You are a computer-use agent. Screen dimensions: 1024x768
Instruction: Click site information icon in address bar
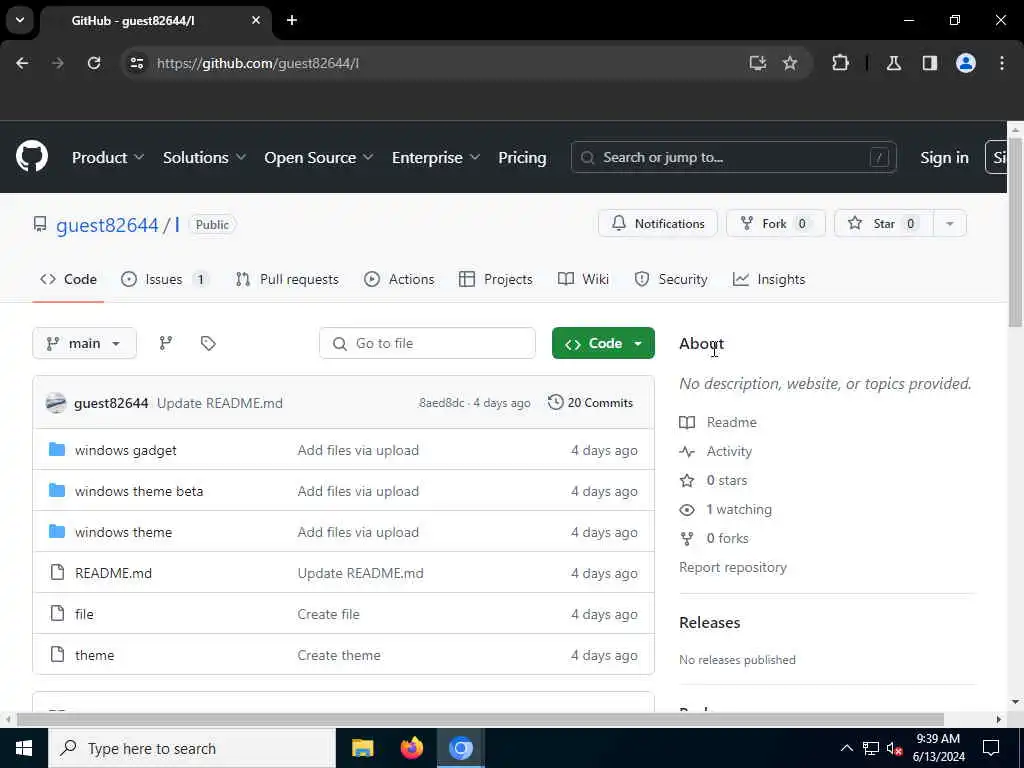tap(136, 63)
